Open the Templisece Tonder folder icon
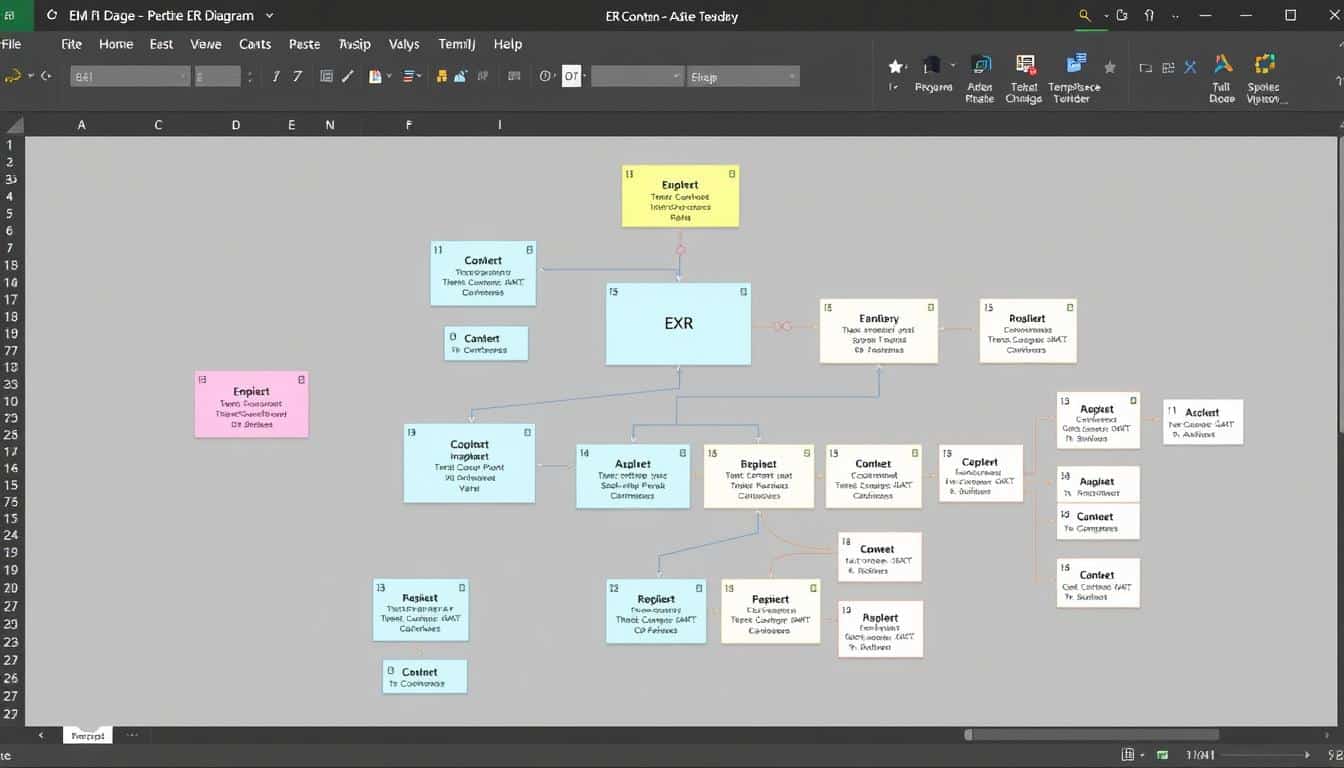The height and width of the screenshot is (768, 1344). click(x=1076, y=64)
